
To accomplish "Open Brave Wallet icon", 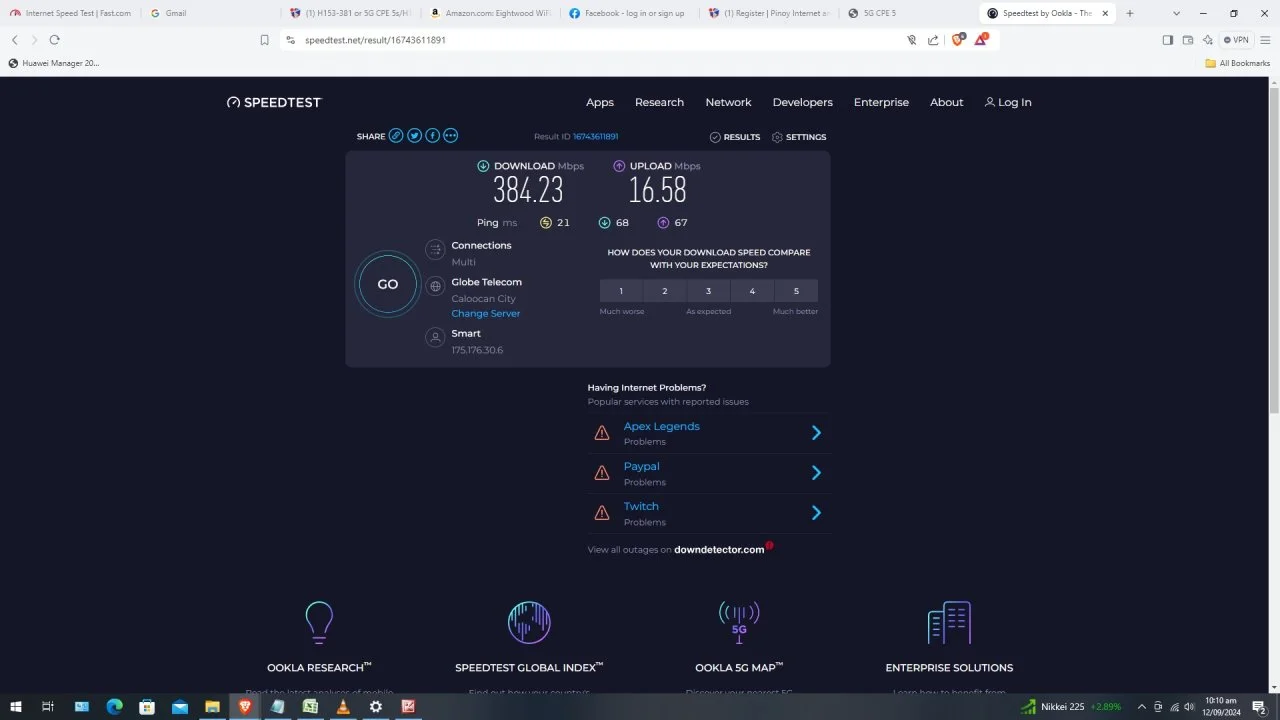I will (x=1188, y=40).
